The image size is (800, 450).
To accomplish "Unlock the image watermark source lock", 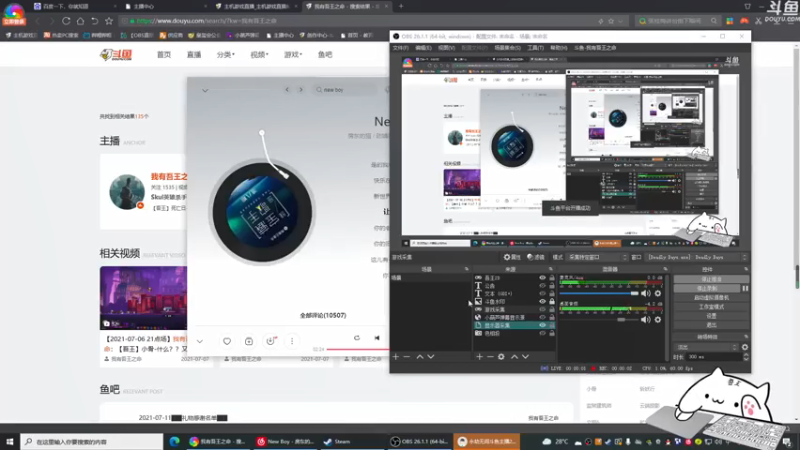I will 552,302.
